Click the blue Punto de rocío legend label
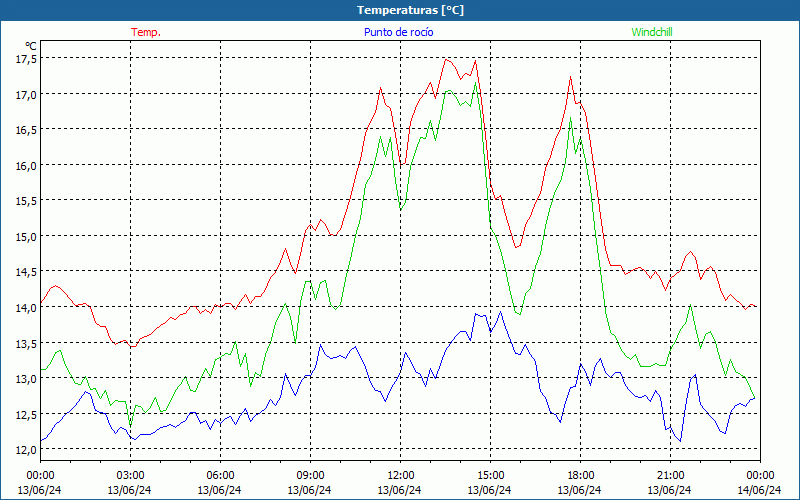Viewport: 800px width, 500px height. 398,32
